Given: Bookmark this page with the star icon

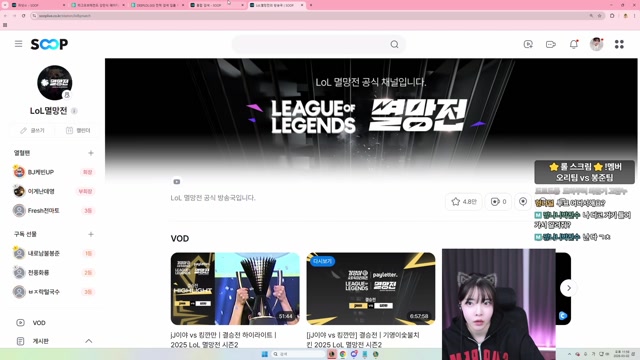Looking at the screenshot, I should coord(600,16).
